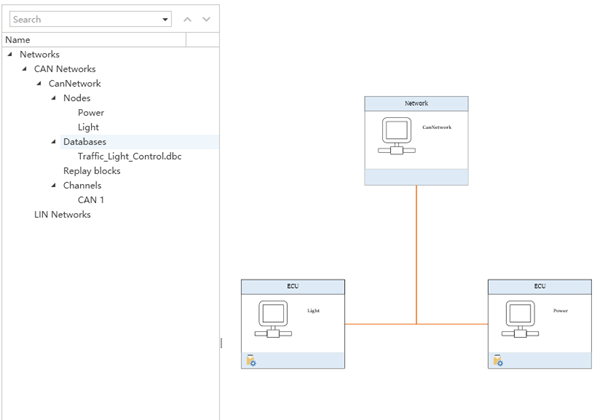Open the settings icon on Power ECU
605x420 pixels.
click(x=497, y=361)
